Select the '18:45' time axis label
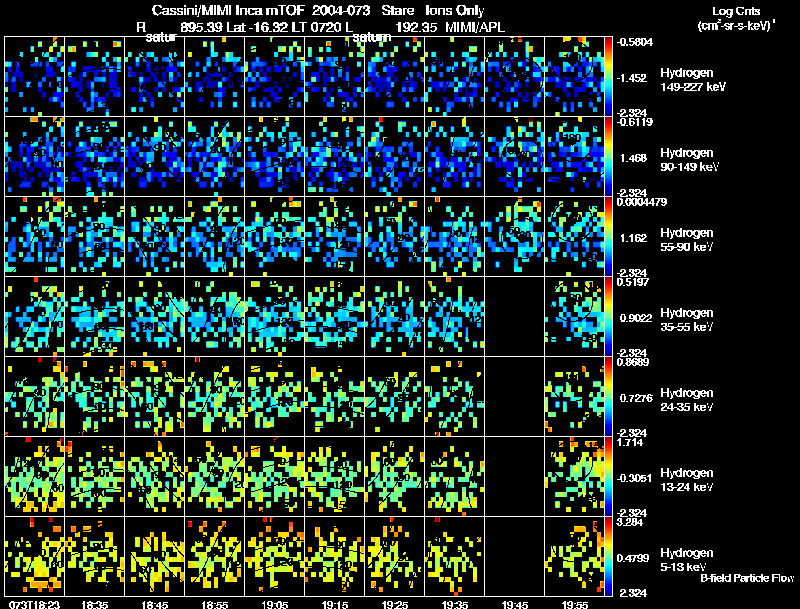The height and width of the screenshot is (609, 800). 155,604
